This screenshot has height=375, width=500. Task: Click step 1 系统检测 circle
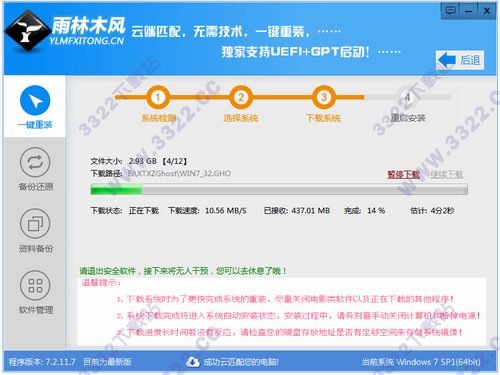(x=158, y=97)
